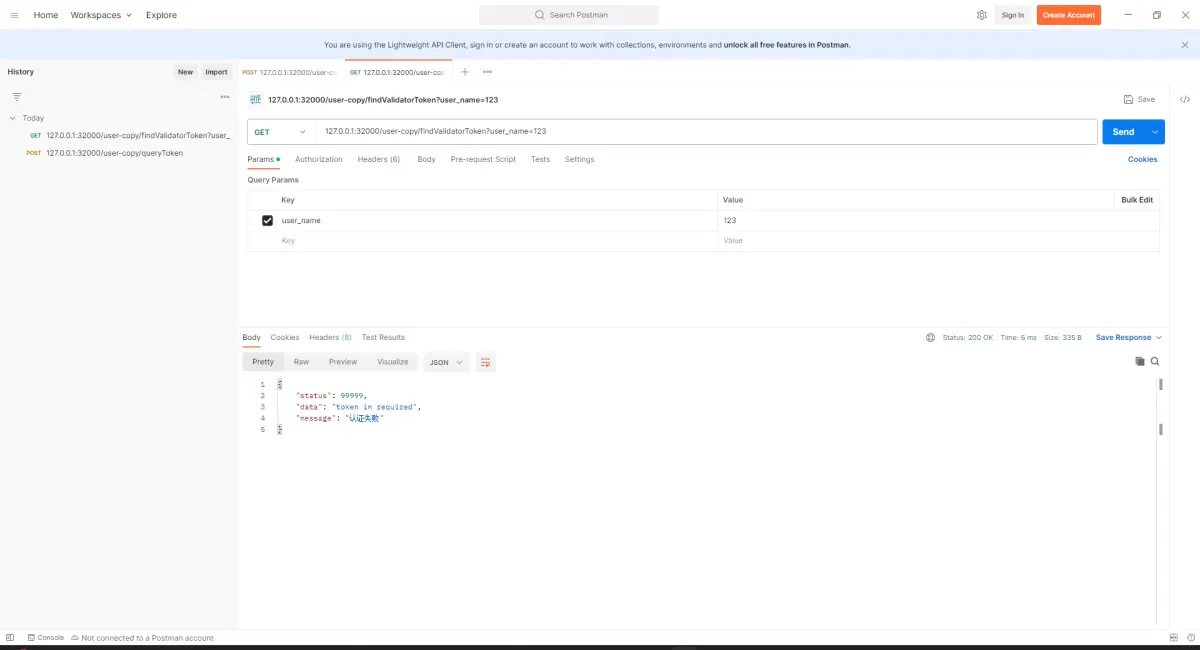The image size is (1200, 650).
Task: Copy the response body with copy icon
Action: [x=1139, y=361]
